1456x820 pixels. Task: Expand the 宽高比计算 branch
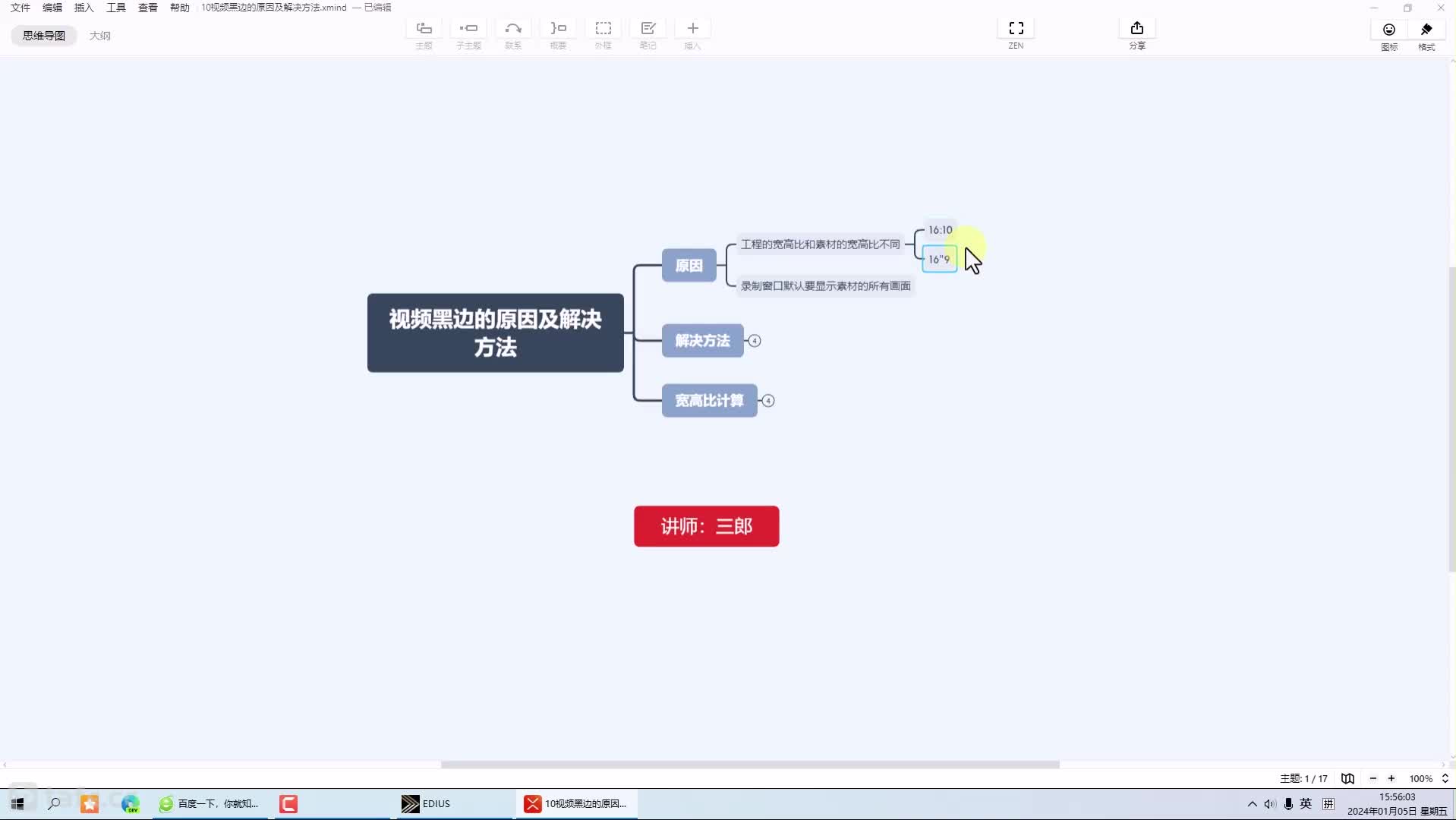(x=768, y=401)
